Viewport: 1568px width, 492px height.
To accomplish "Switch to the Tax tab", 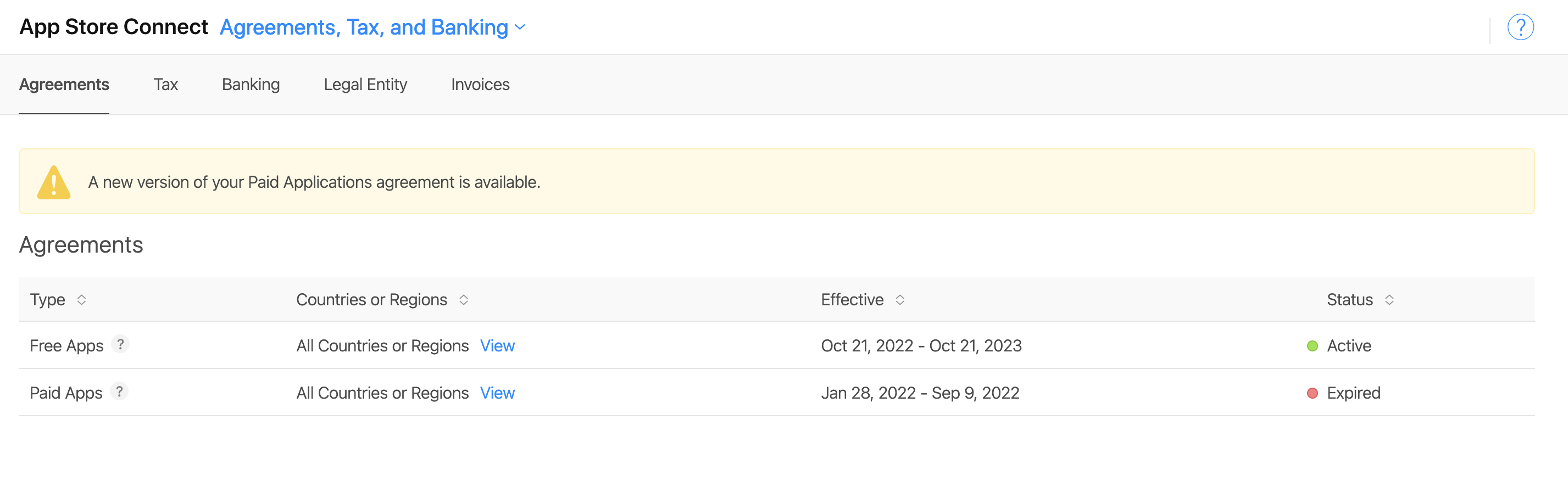I will 165,85.
